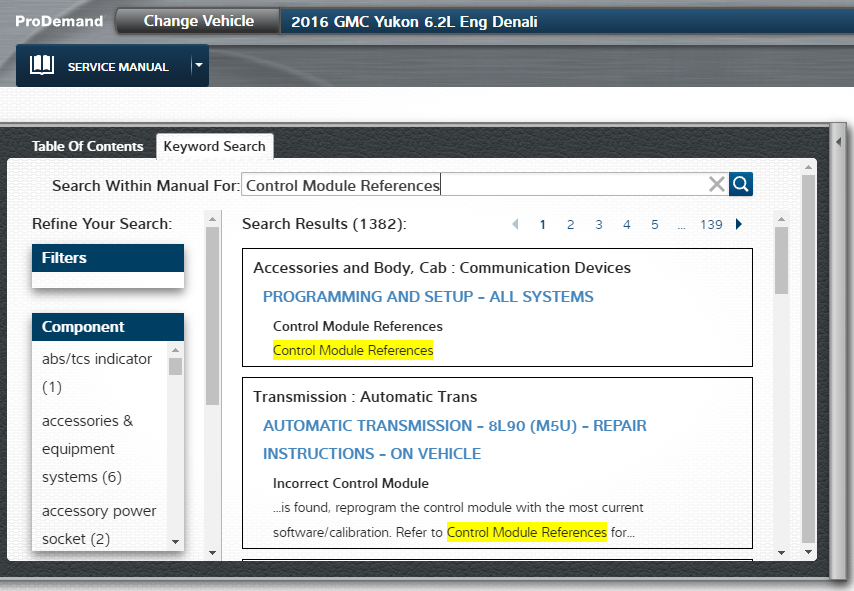Click the magnifier search button
The width and height of the screenshot is (854, 591).
[x=741, y=184]
